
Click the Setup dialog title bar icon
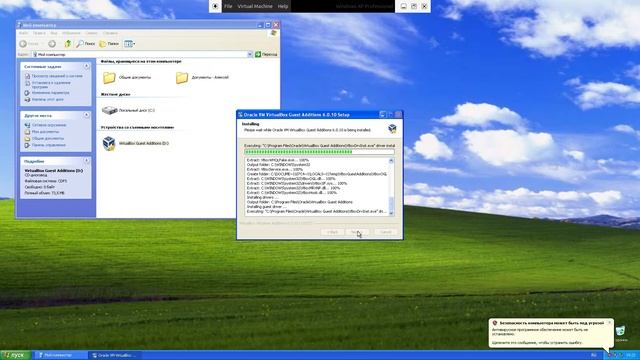point(240,115)
